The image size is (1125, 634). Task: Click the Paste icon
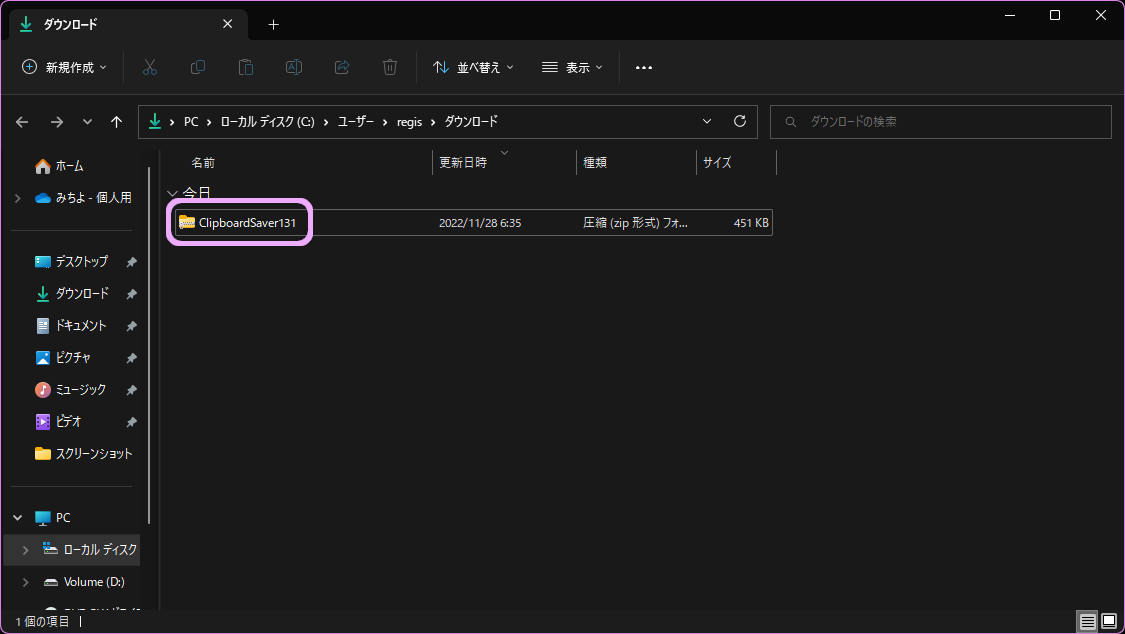tap(245, 67)
